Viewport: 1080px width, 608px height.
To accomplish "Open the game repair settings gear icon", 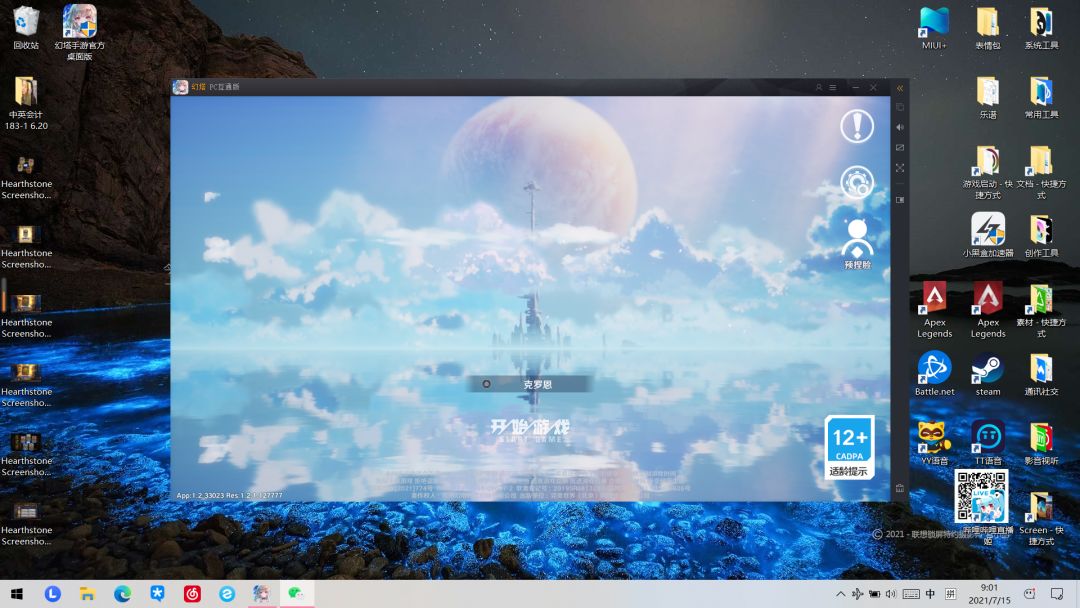I will [857, 182].
